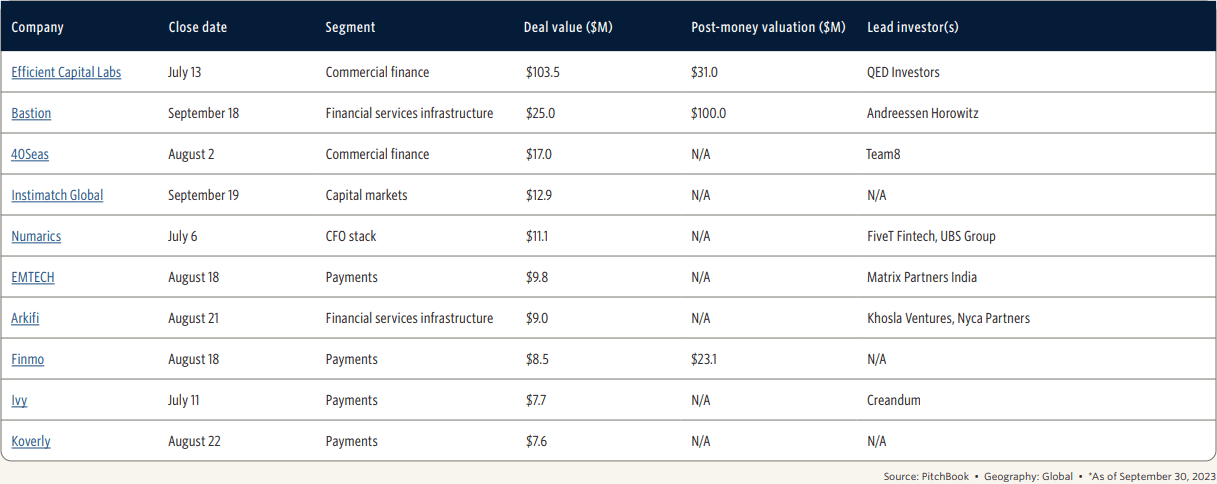Follow the Ivy company link
The height and width of the screenshot is (484, 1217).
pyautogui.click(x=19, y=401)
